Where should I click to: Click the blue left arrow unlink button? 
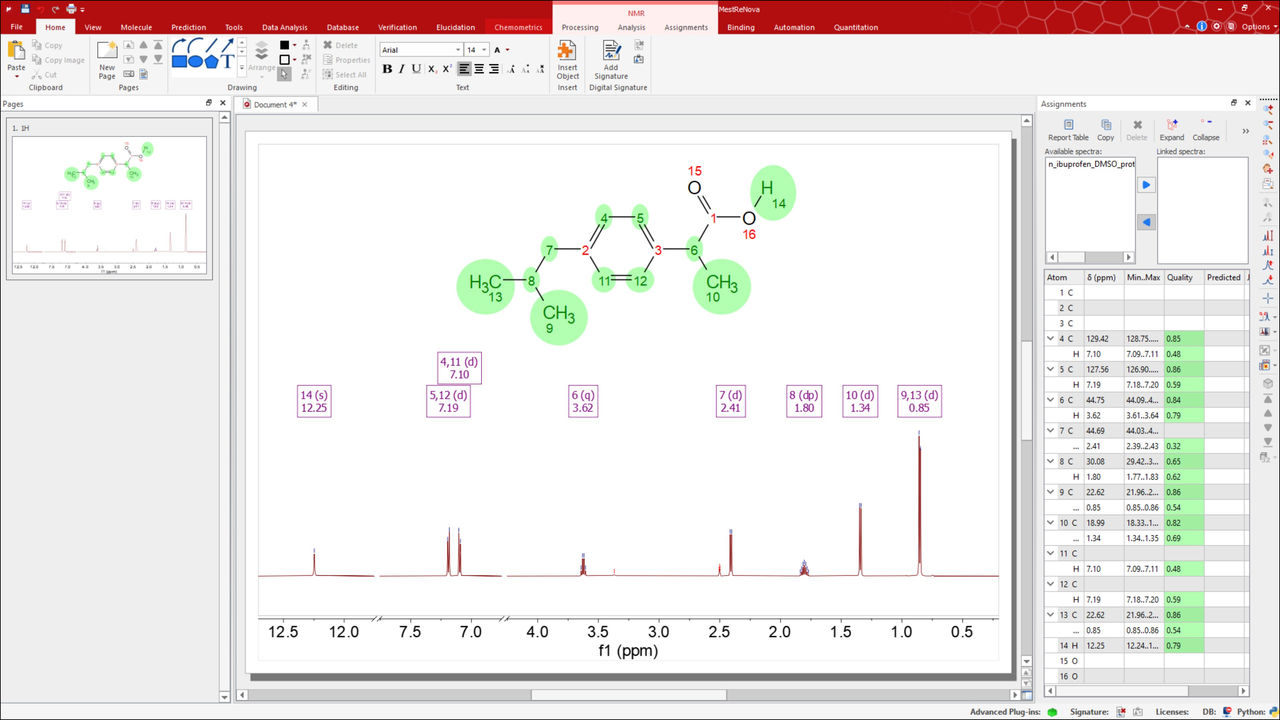1146,222
